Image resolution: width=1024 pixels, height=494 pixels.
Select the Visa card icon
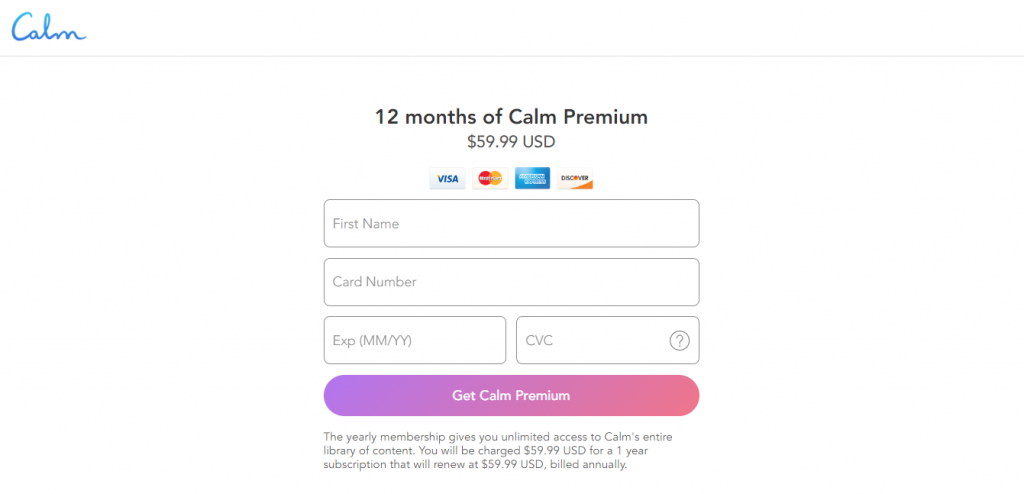pyautogui.click(x=447, y=178)
